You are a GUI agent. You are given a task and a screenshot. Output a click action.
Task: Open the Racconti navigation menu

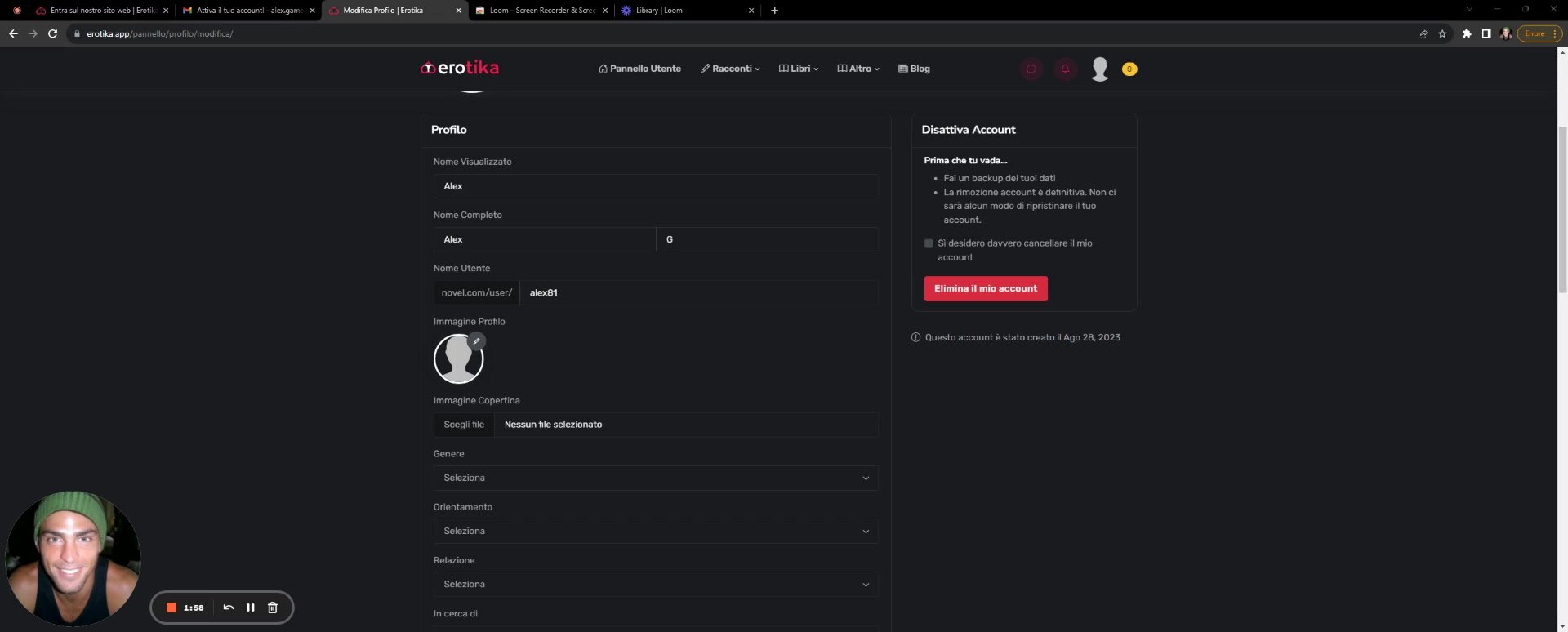[x=730, y=69]
